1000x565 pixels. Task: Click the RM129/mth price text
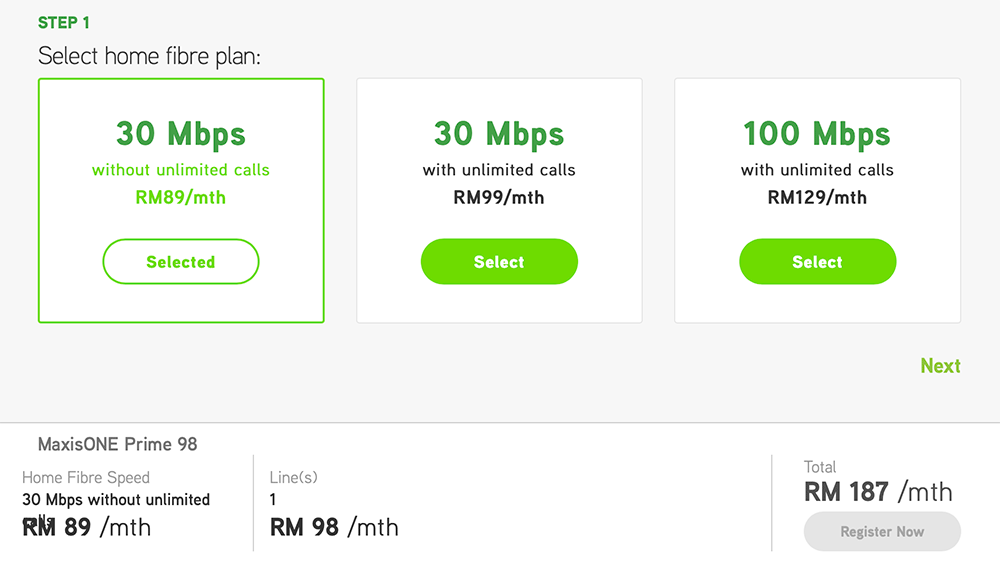tap(817, 198)
